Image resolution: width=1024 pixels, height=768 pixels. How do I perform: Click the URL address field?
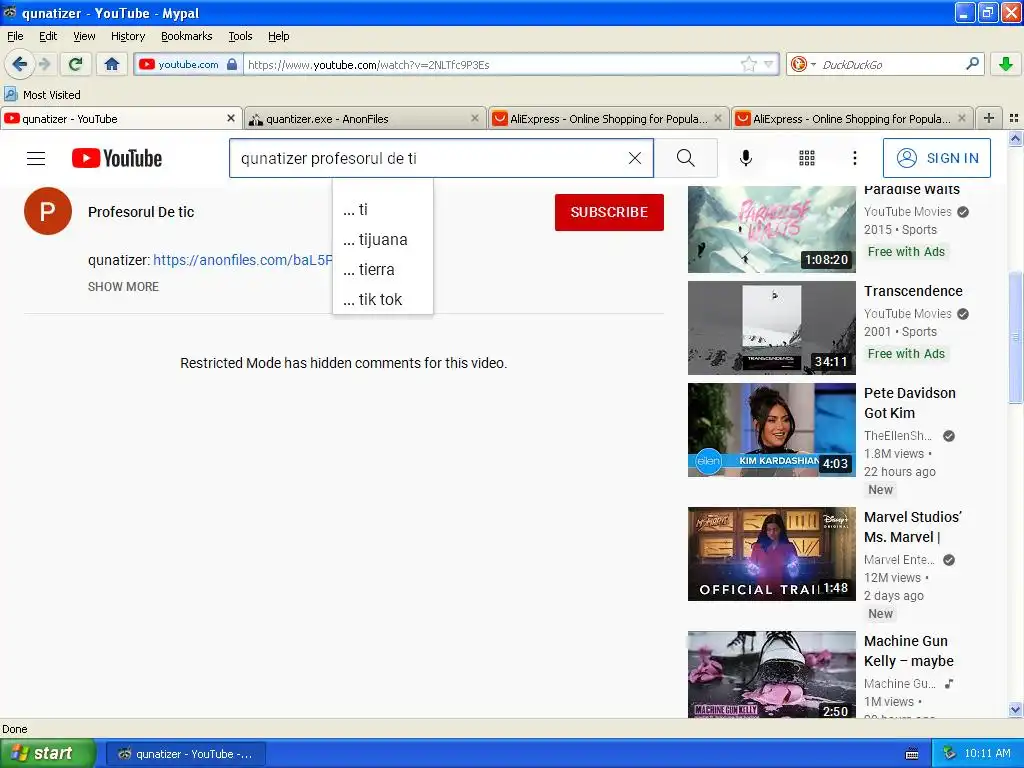(x=490, y=64)
